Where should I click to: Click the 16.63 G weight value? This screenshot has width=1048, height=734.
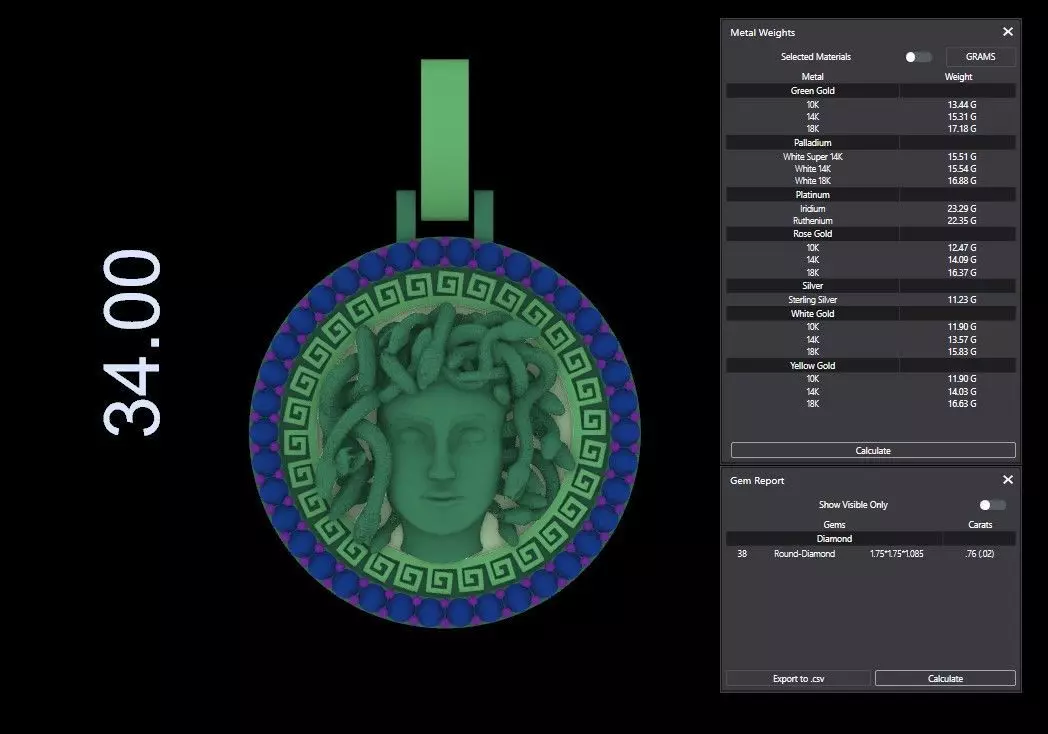pos(962,404)
